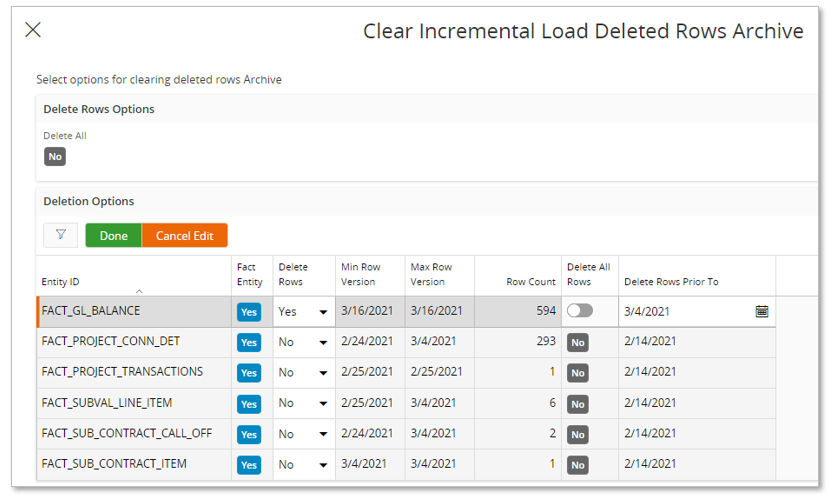
Task: Click No badge on FACT_PROJECT_CONN_DET row
Action: tap(578, 342)
